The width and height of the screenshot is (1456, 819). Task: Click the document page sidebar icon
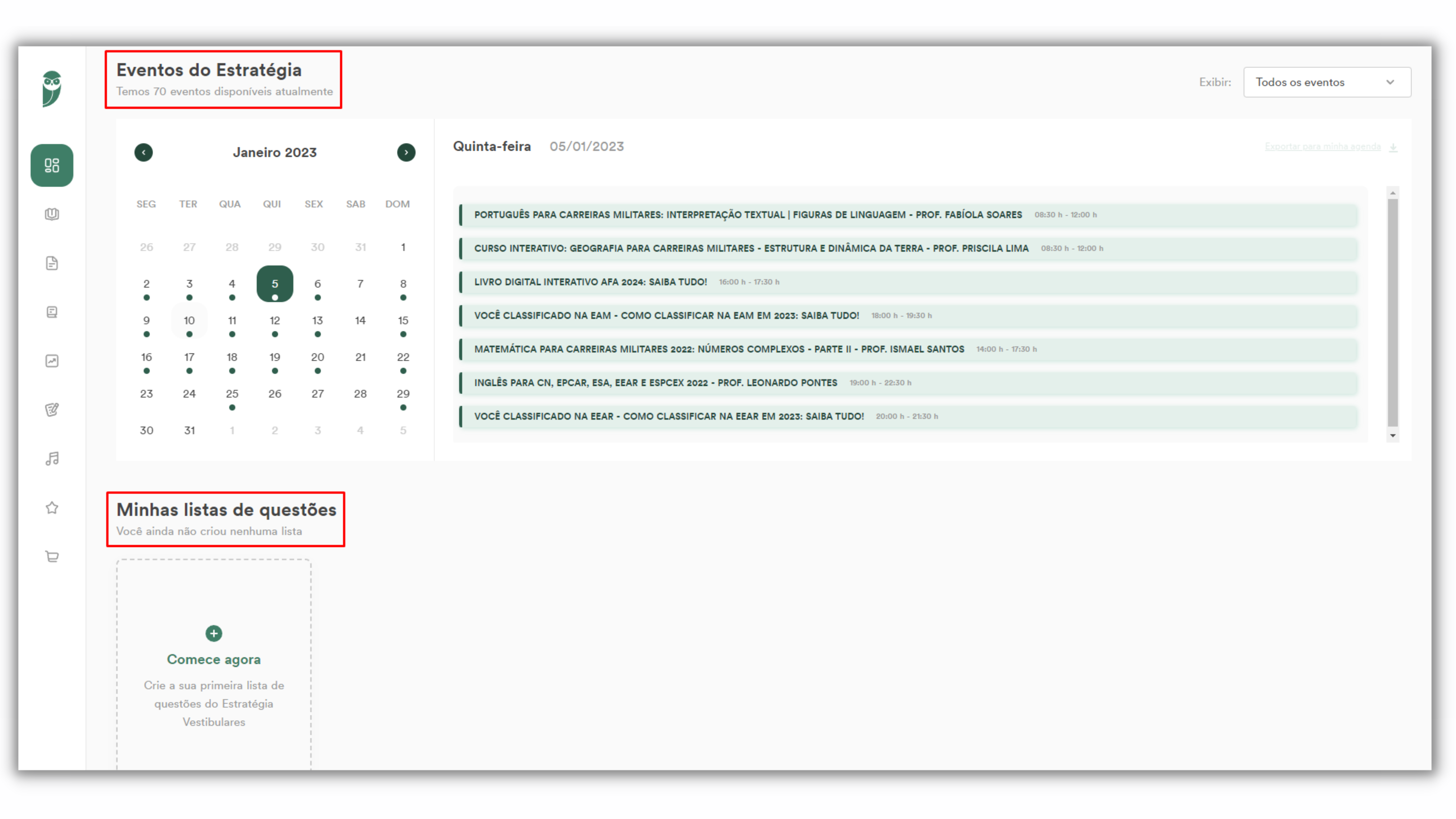pos(51,263)
